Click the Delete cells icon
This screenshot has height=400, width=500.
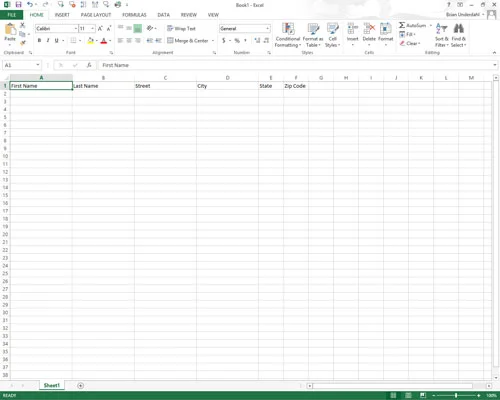[x=369, y=29]
